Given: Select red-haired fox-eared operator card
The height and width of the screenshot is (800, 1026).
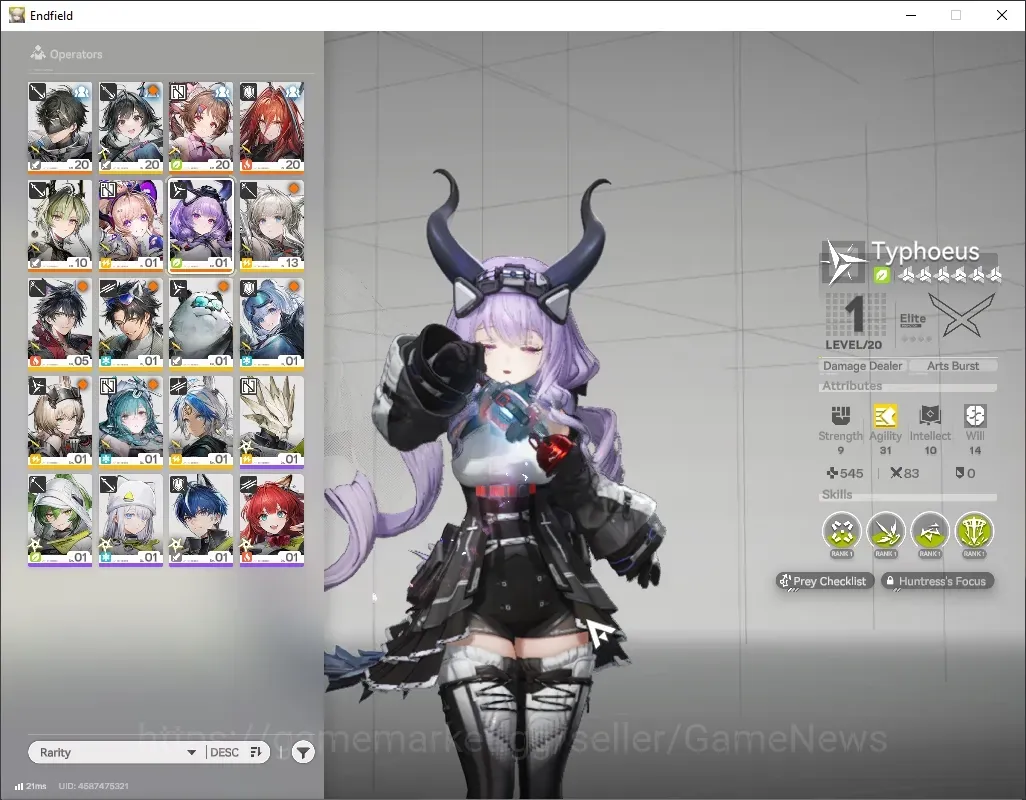Looking at the screenshot, I should 272,519.
